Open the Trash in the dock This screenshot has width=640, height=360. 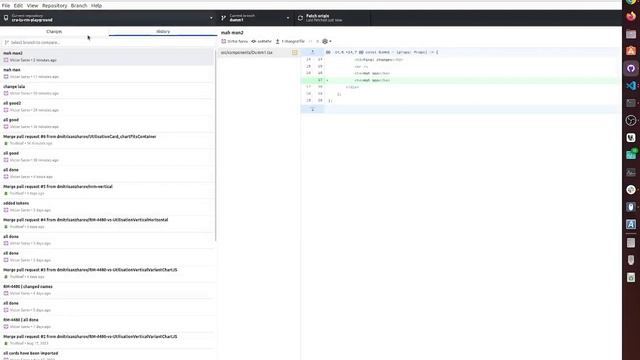click(x=631, y=278)
